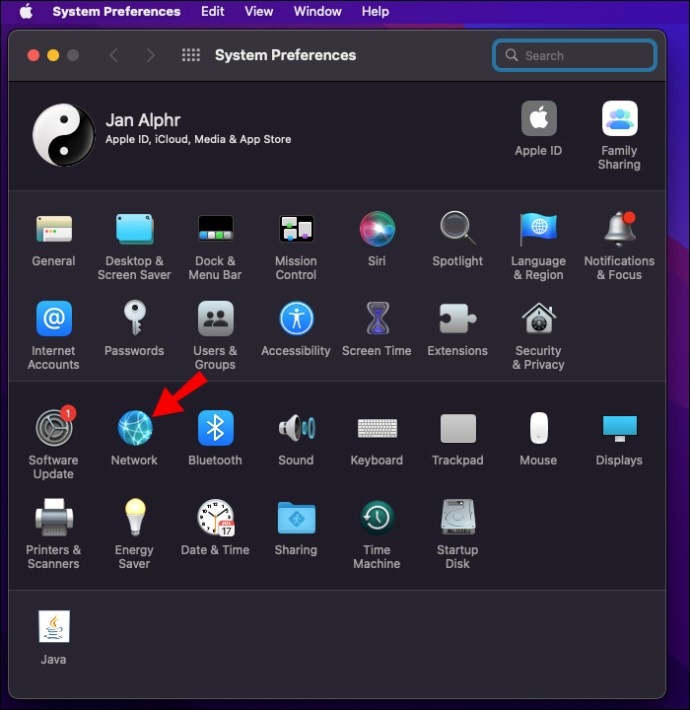Open the Help menu
690x710 pixels.
coord(375,11)
